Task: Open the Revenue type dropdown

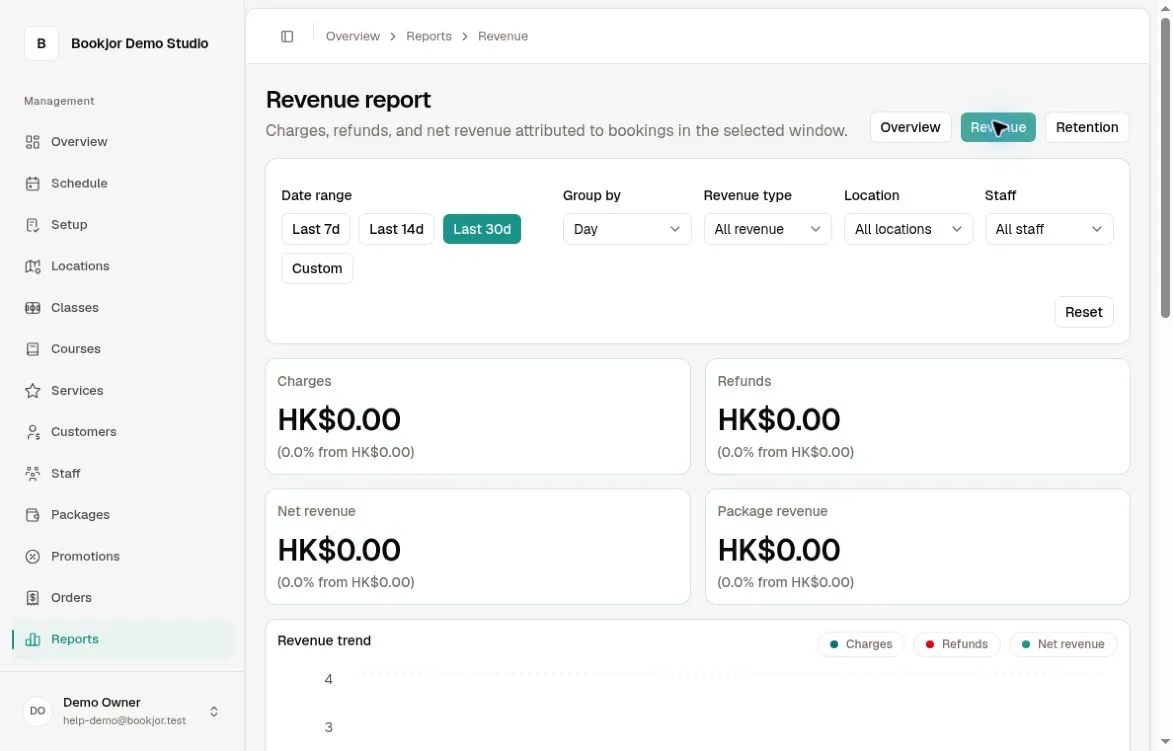Action: 768,229
